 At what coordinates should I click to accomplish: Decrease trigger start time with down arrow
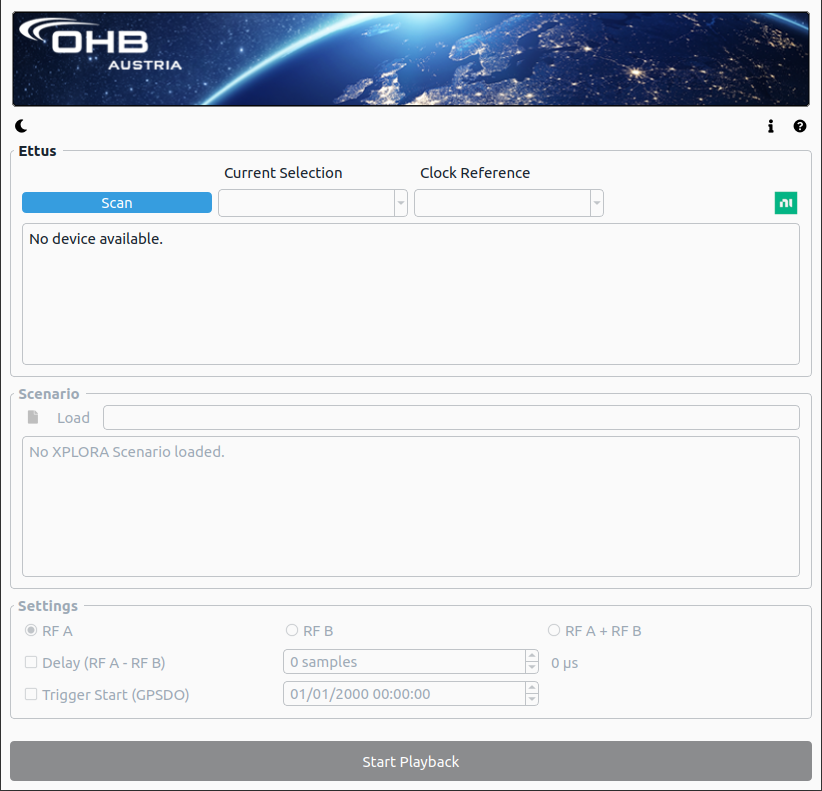(x=531, y=699)
